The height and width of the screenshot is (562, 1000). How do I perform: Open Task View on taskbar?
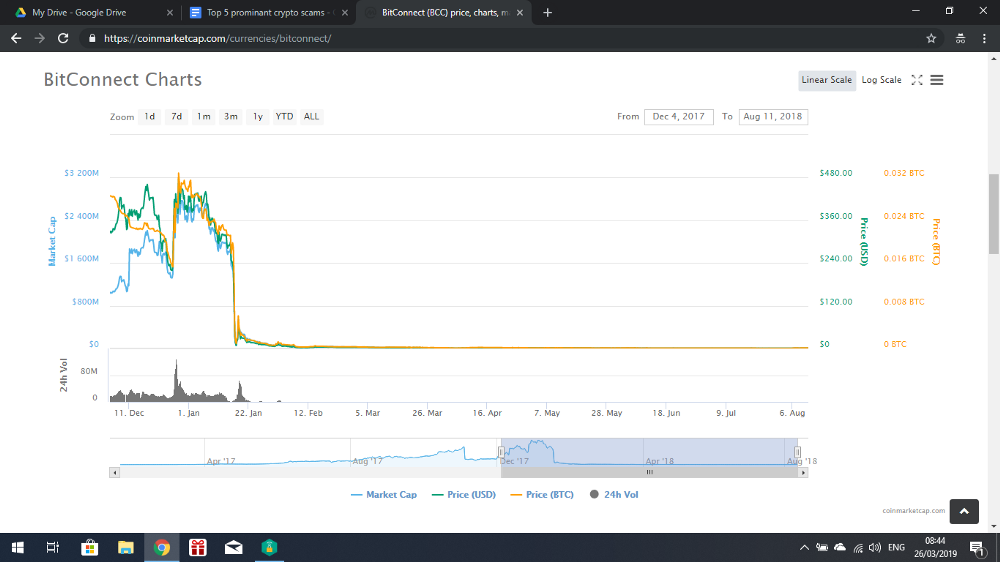(53, 547)
